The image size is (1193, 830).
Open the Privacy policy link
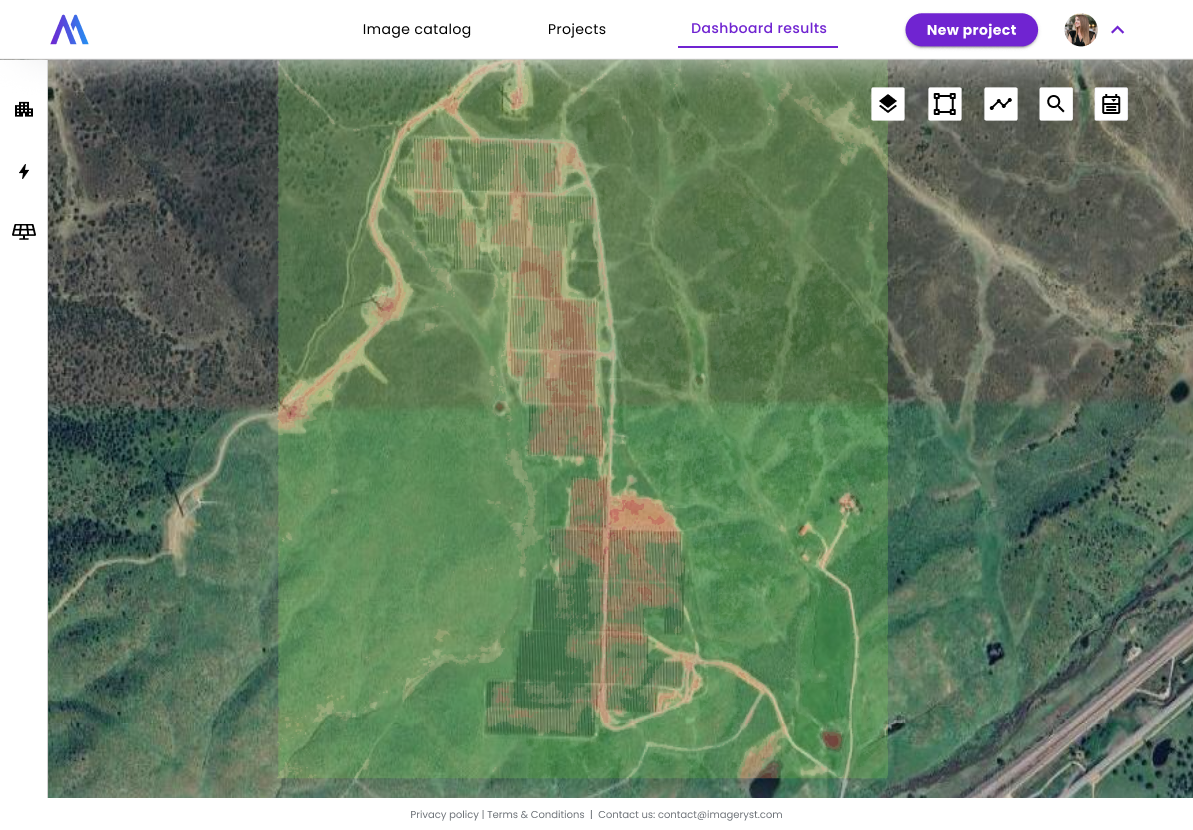[x=444, y=814]
